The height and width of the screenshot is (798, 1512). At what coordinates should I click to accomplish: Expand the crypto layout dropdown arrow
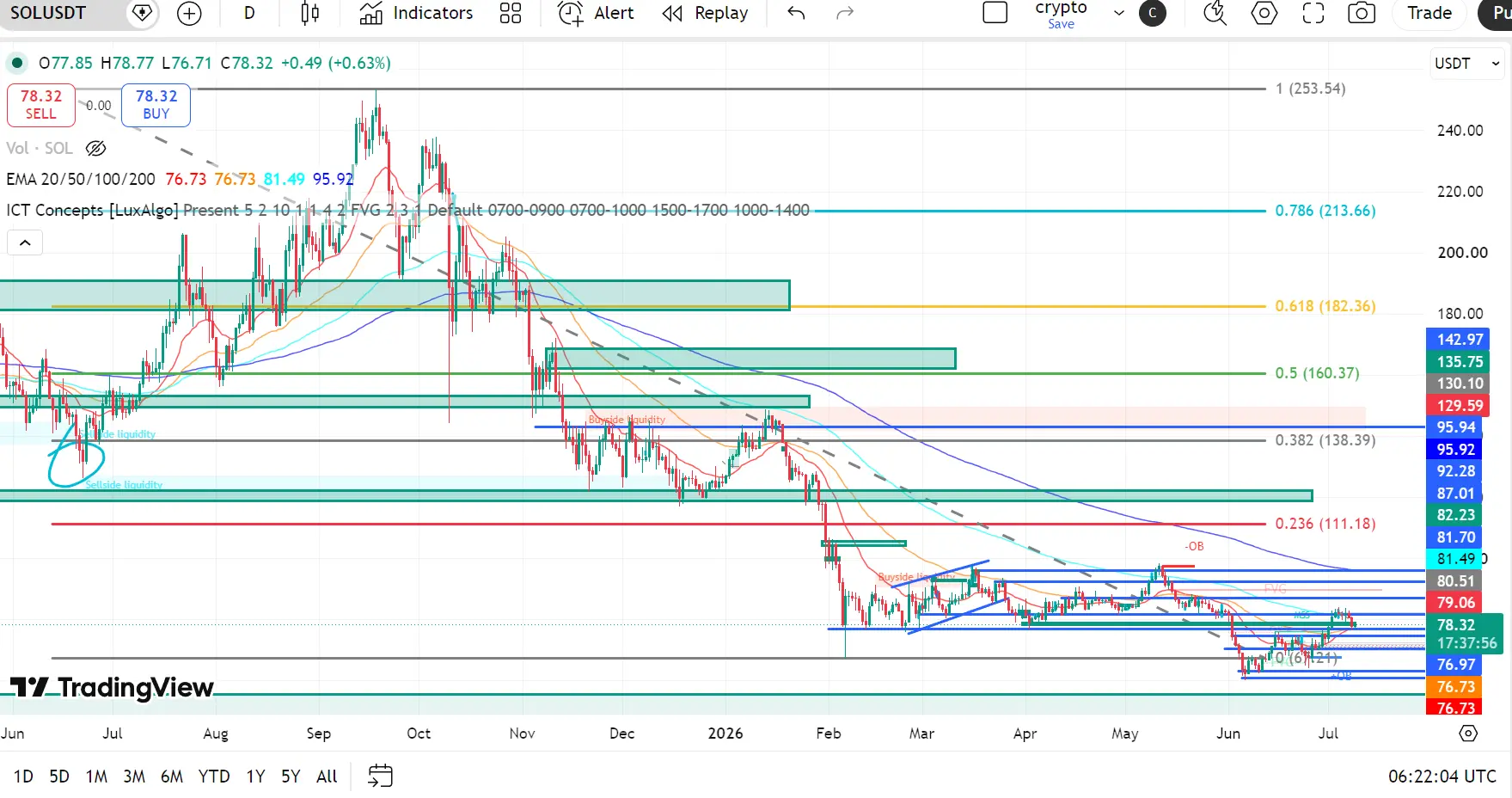pos(1118,13)
